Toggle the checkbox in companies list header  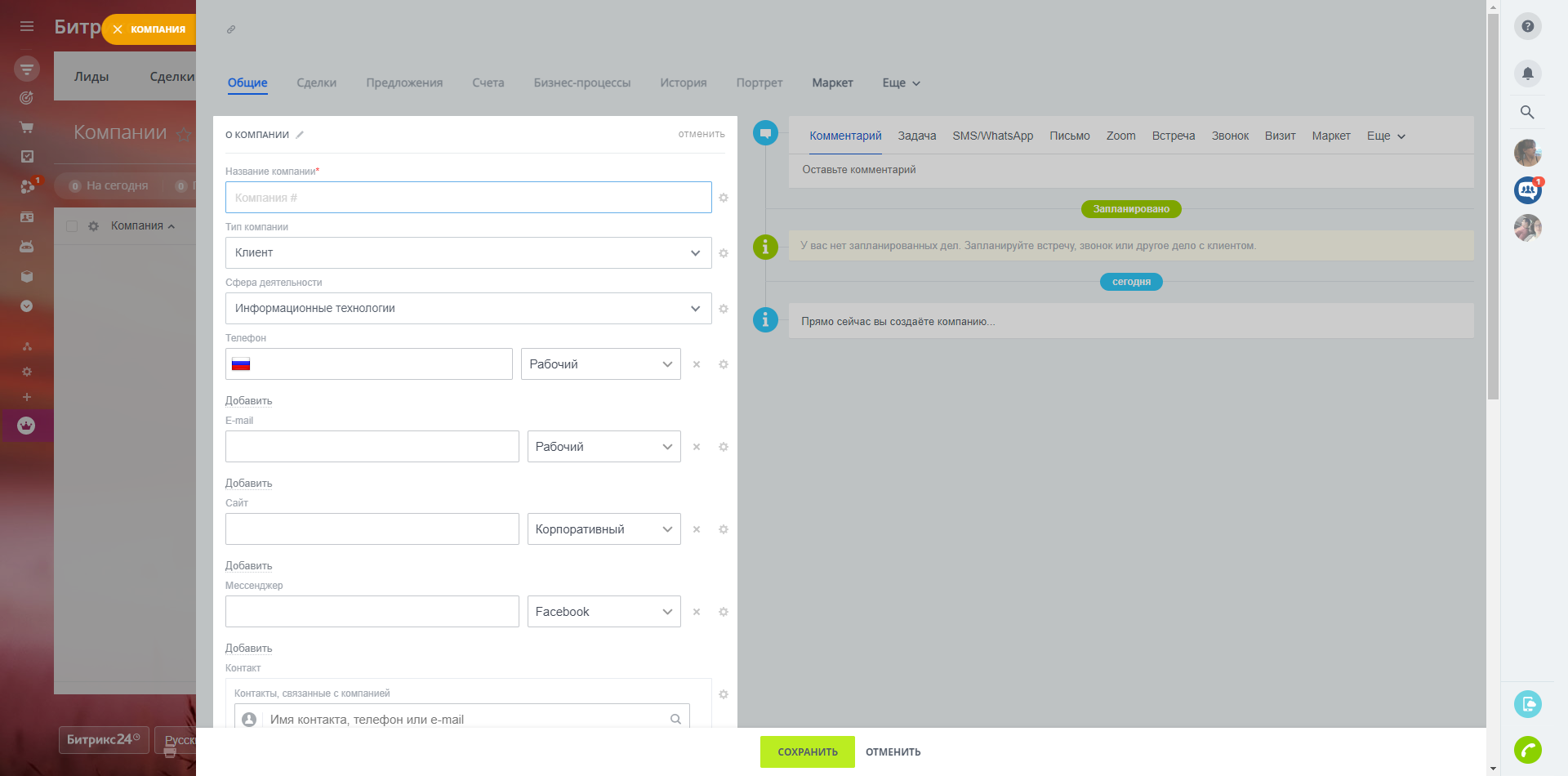click(x=72, y=226)
